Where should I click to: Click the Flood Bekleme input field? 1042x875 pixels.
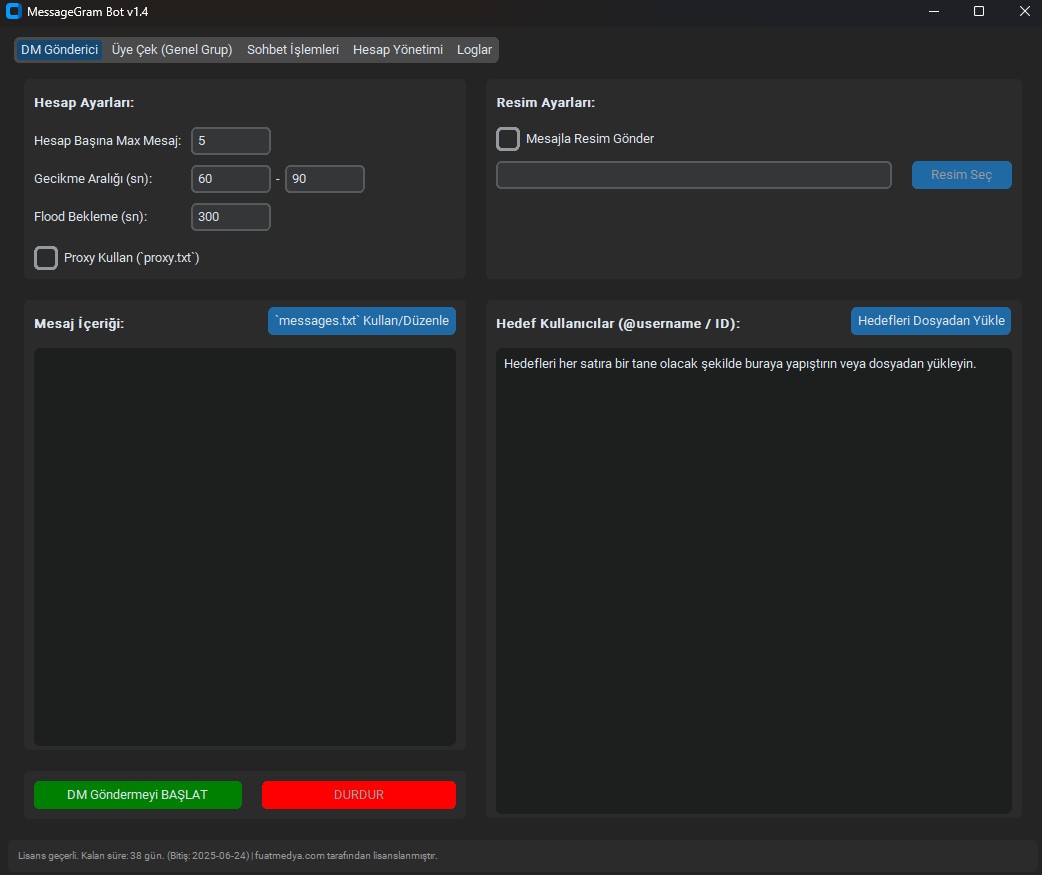point(231,217)
